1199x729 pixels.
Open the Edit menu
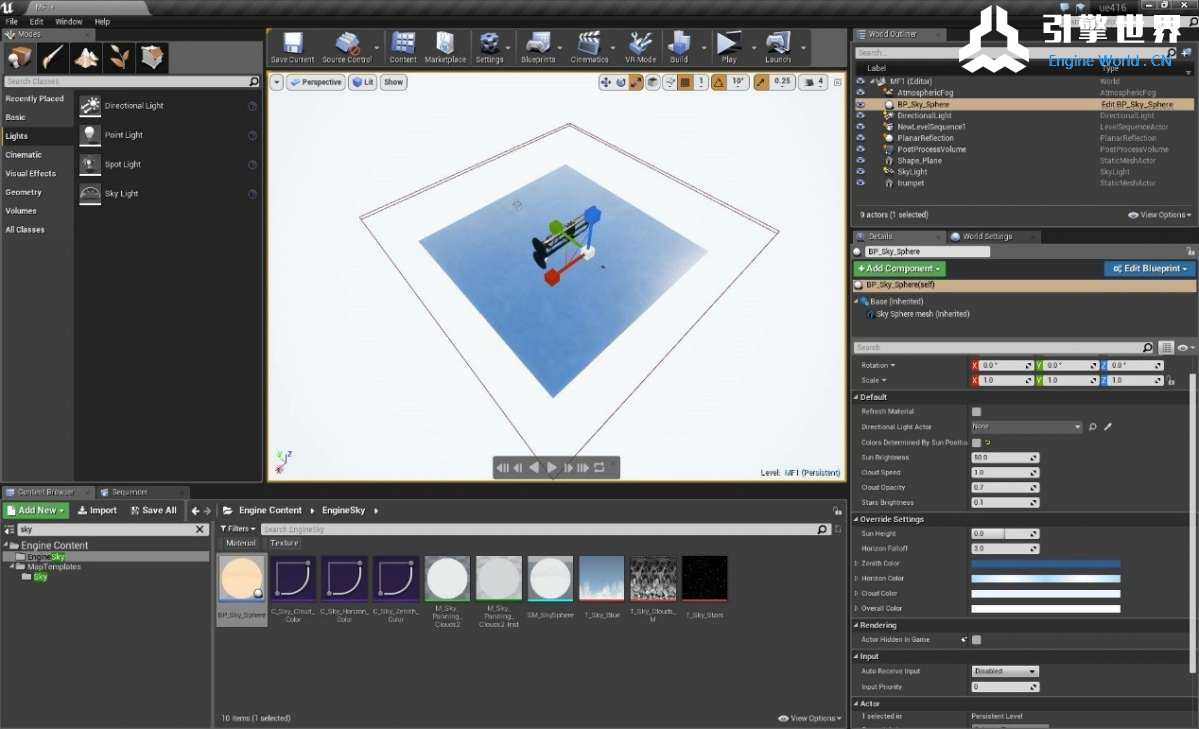pyautogui.click(x=36, y=21)
